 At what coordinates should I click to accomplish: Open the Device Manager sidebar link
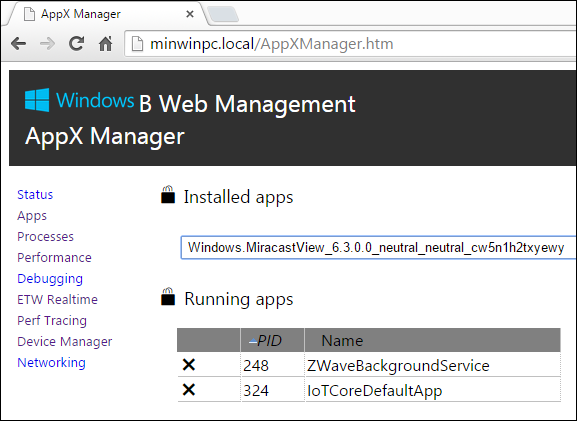click(64, 342)
